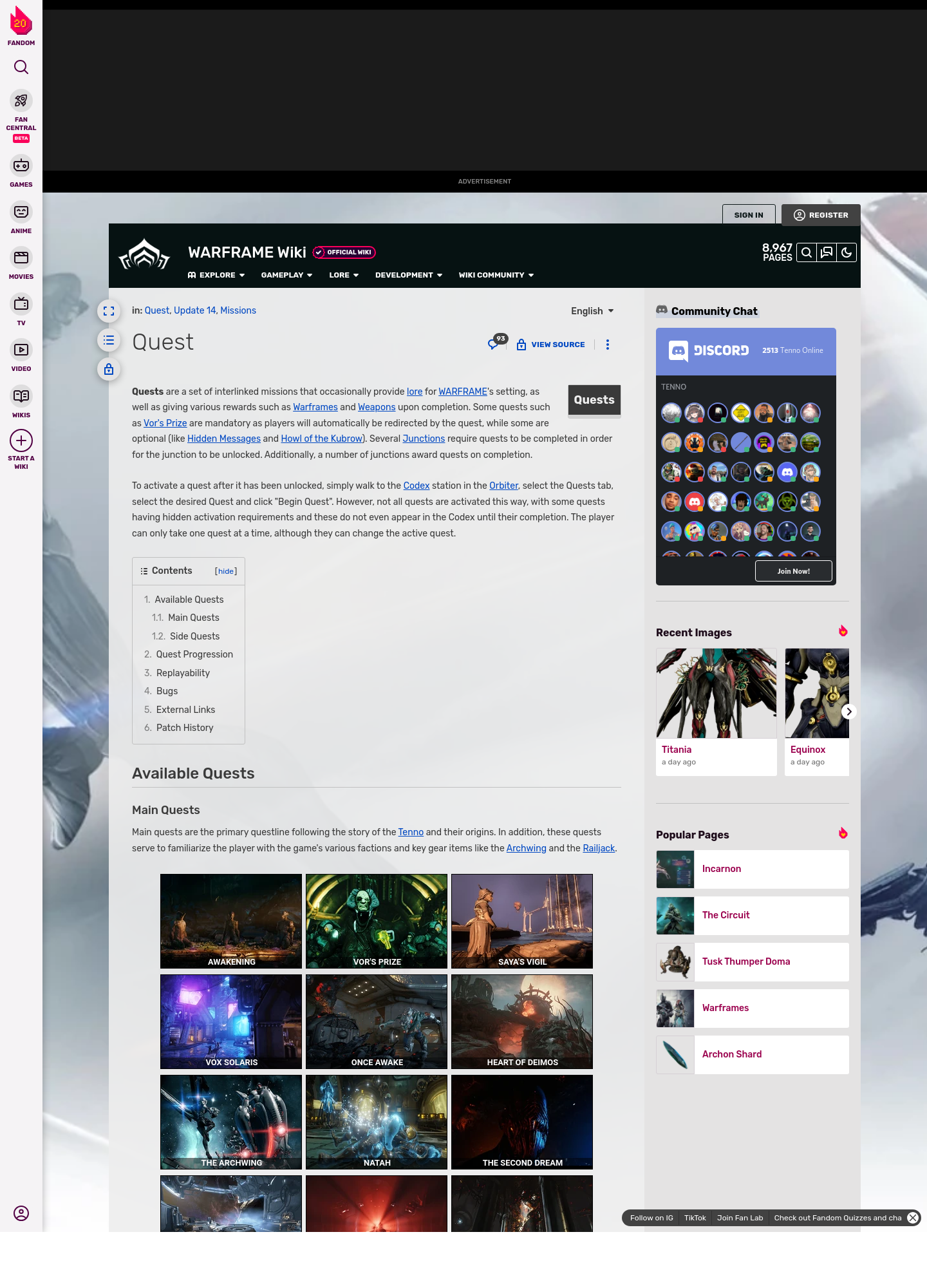927x1288 pixels.
Task: Open the Titania recent image card
Action: (x=716, y=712)
